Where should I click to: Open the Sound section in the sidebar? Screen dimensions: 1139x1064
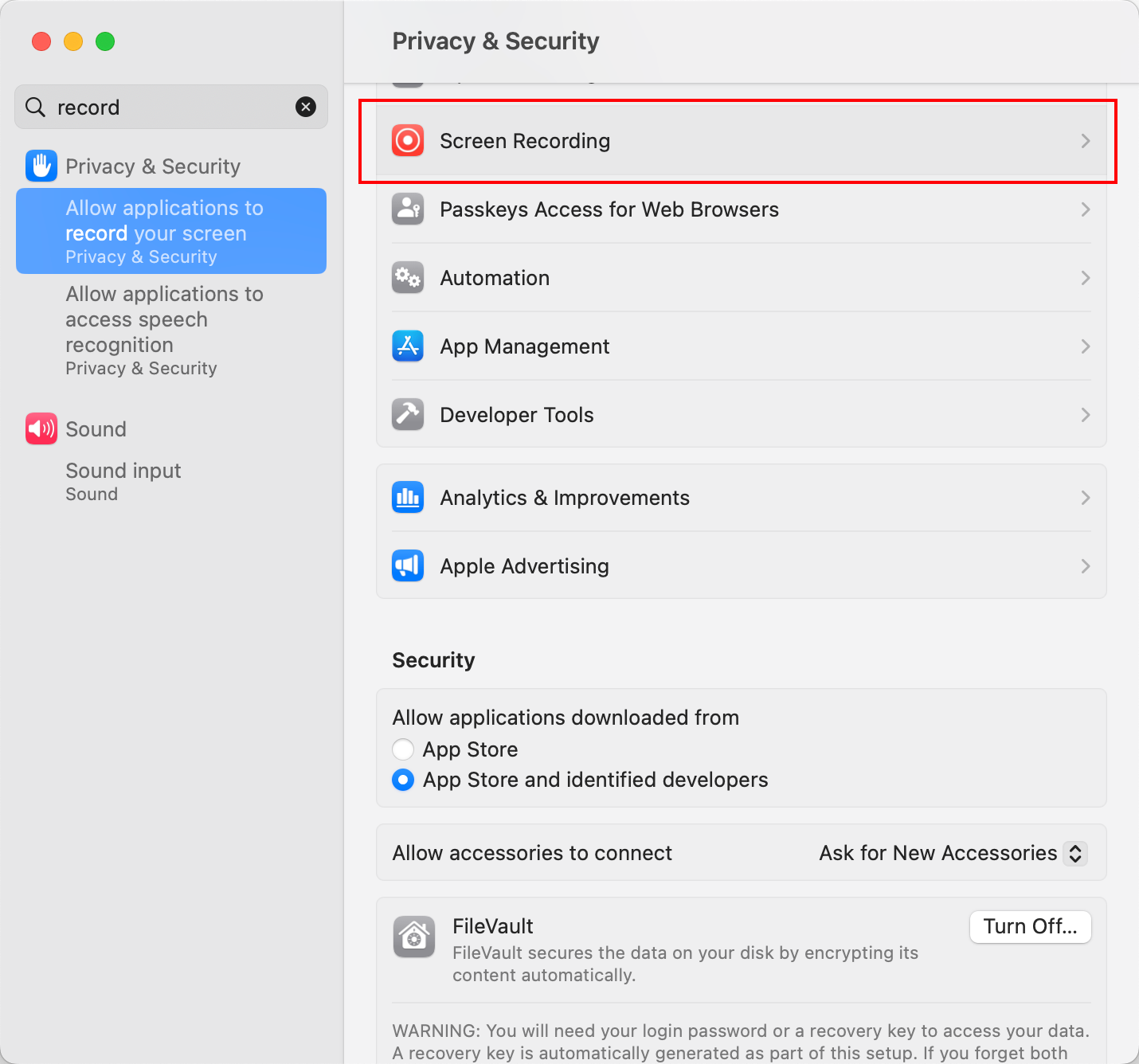point(96,429)
